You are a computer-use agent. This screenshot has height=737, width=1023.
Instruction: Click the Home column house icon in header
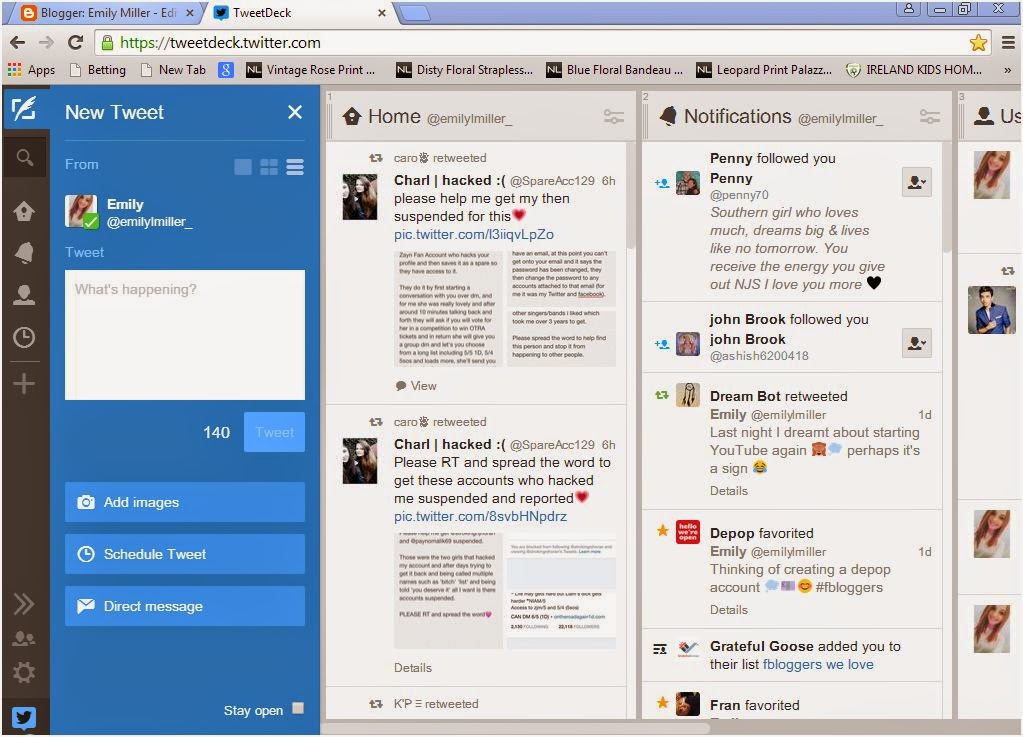[x=352, y=117]
